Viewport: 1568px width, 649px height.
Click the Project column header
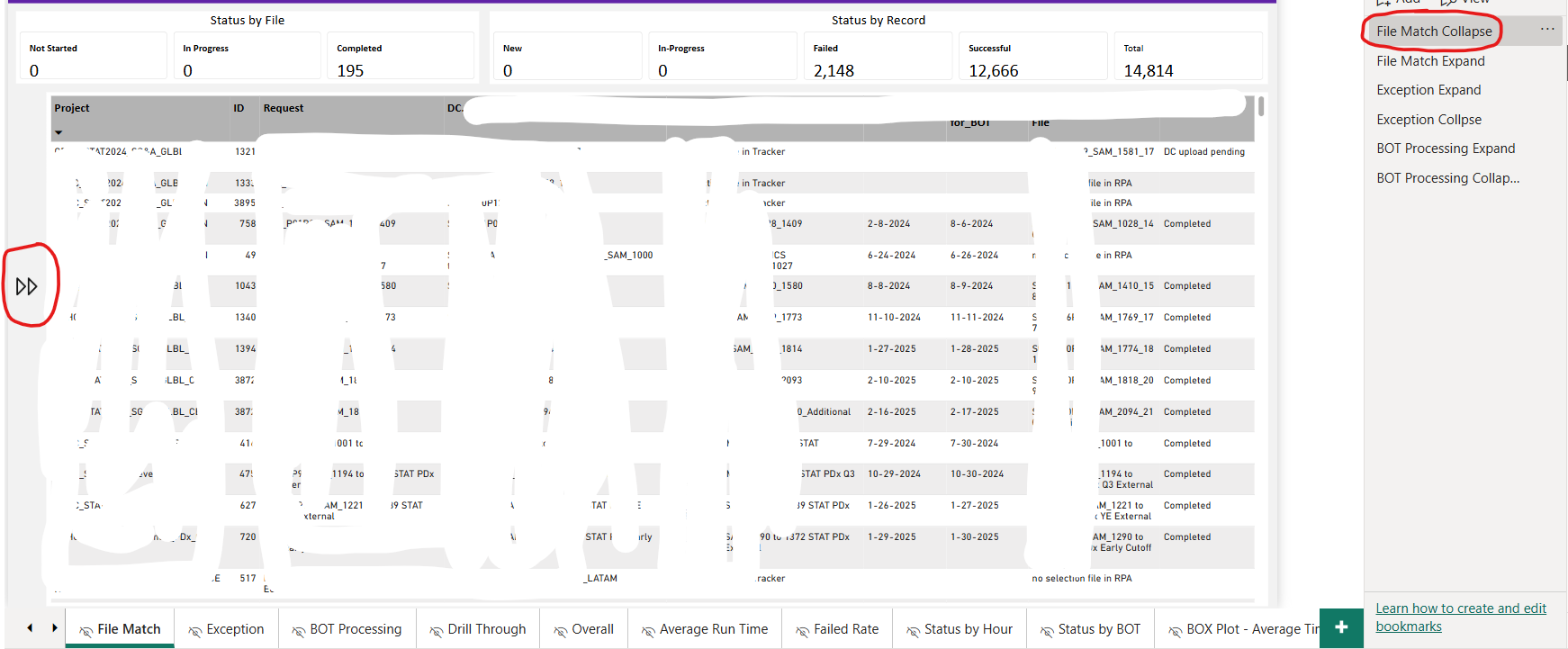click(x=72, y=108)
